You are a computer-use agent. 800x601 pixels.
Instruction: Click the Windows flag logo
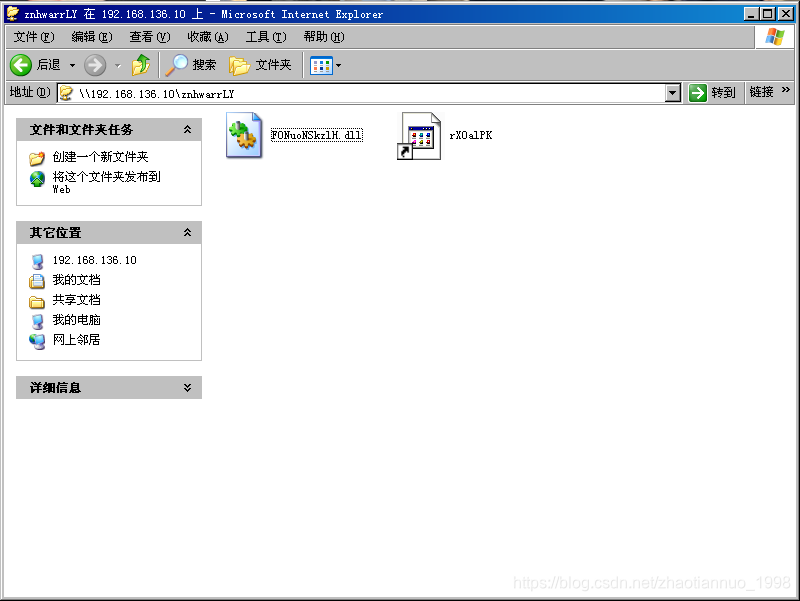pos(774,37)
